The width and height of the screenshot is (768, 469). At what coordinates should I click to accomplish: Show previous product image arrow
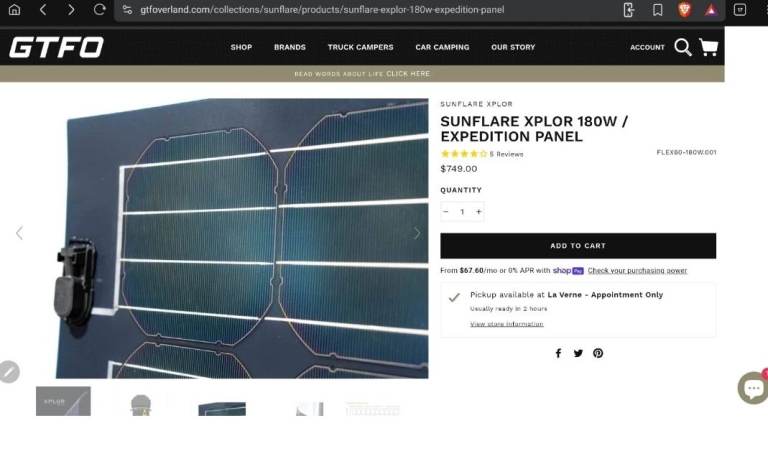point(19,233)
